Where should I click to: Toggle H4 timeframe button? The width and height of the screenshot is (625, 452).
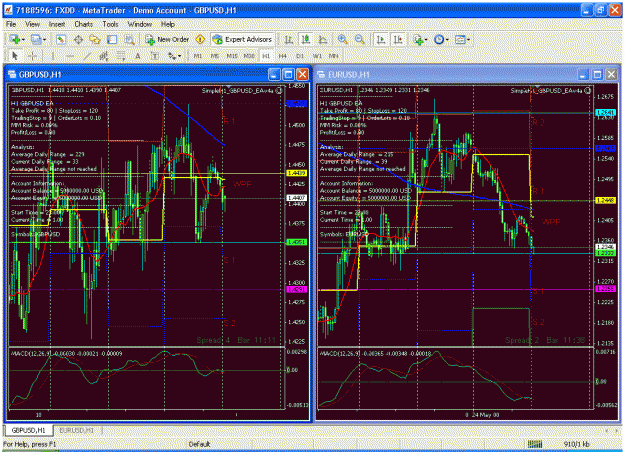[x=283, y=56]
